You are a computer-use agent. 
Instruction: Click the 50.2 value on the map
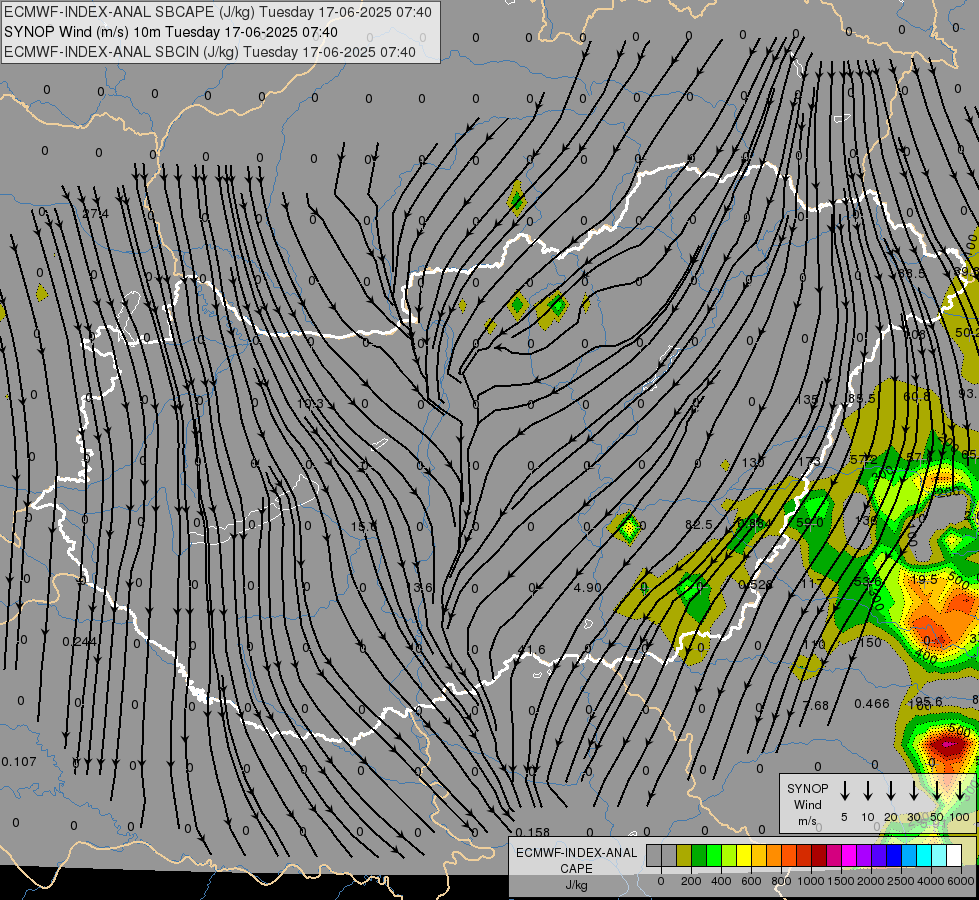point(967,333)
